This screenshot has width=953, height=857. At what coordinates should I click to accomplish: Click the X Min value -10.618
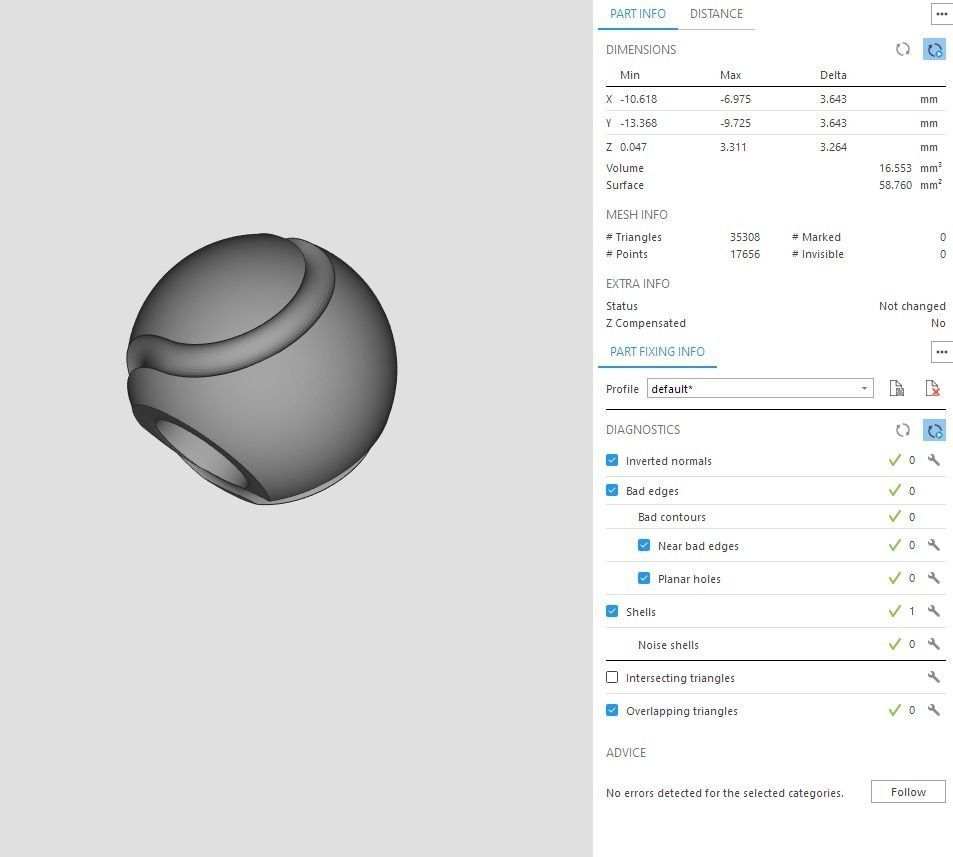click(638, 99)
